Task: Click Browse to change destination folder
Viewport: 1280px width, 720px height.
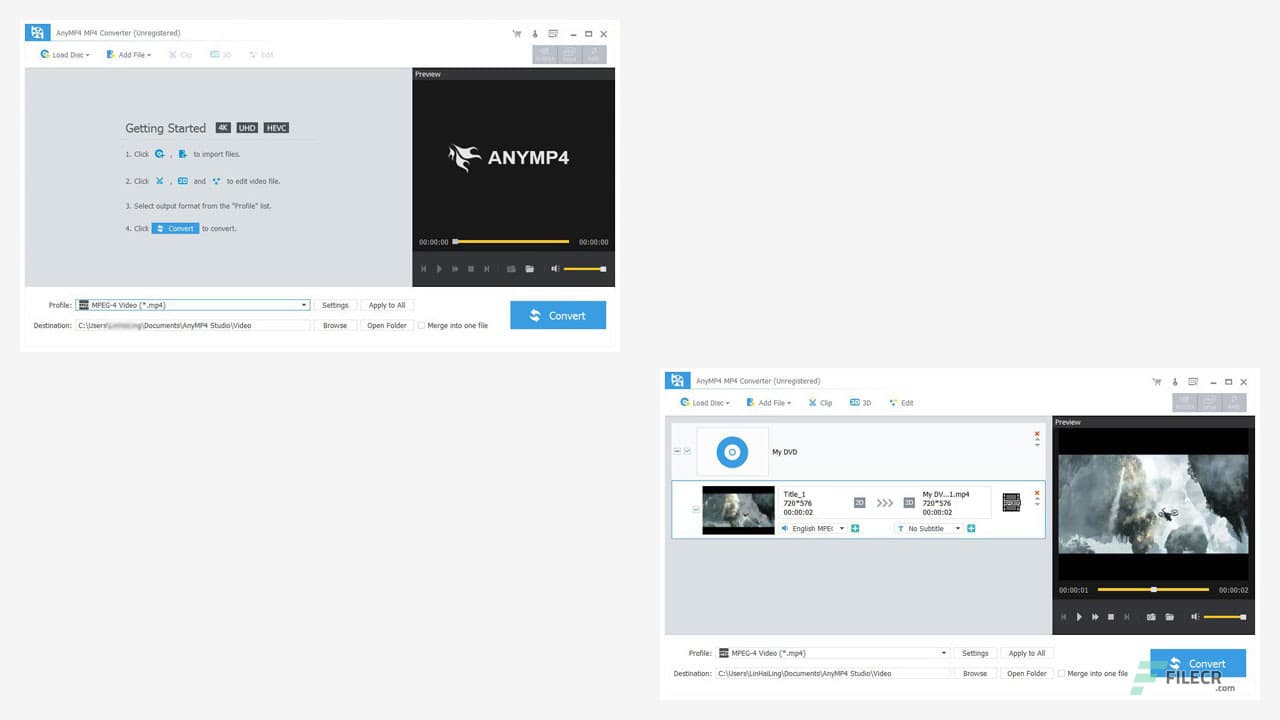Action: pos(975,673)
